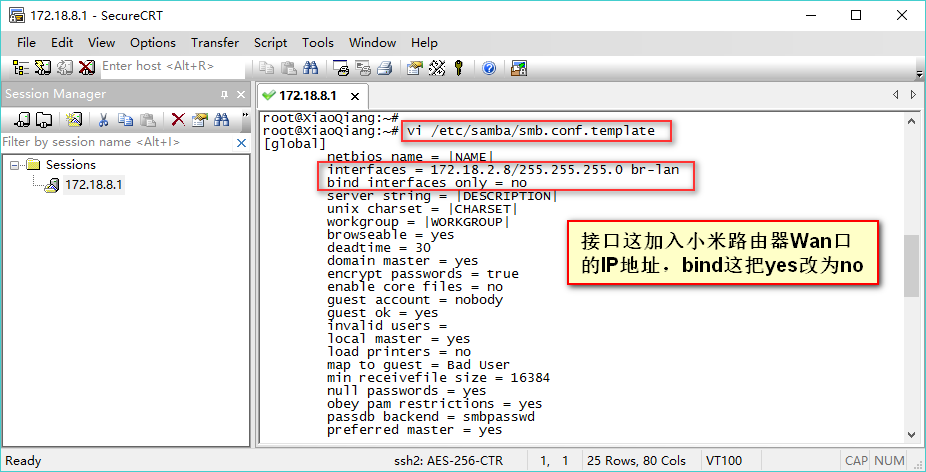
Task: Click the 'guest ok = yes' line
Action: [x=383, y=313]
